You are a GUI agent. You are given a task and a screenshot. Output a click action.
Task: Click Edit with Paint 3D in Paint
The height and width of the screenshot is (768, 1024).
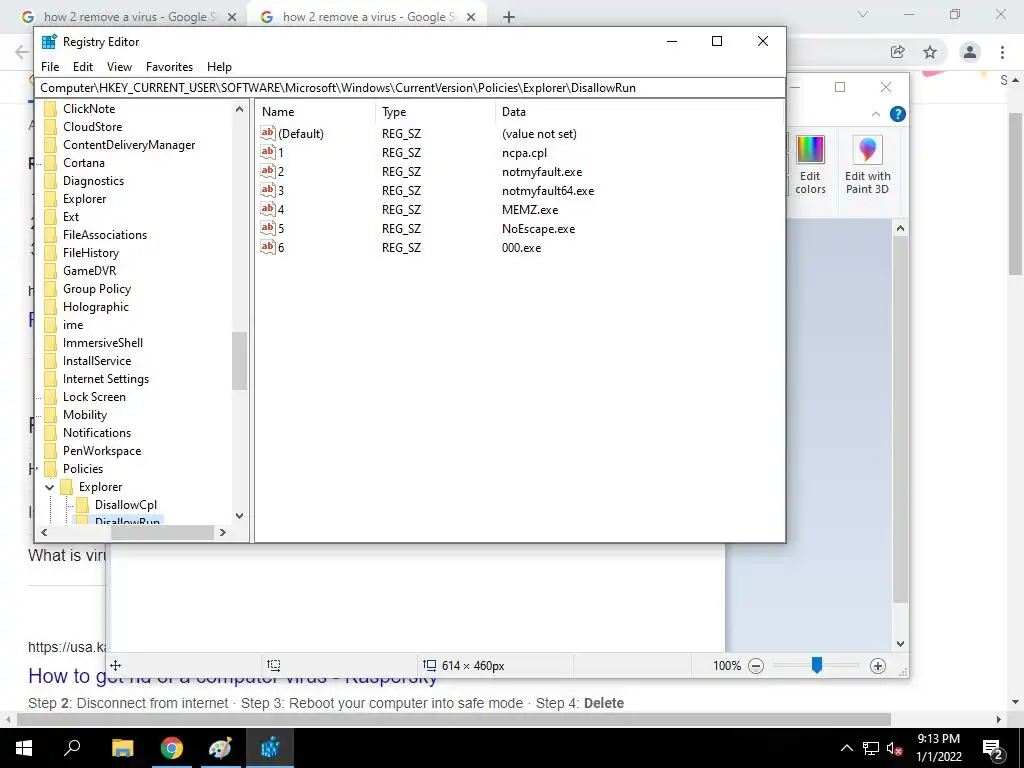point(867,165)
